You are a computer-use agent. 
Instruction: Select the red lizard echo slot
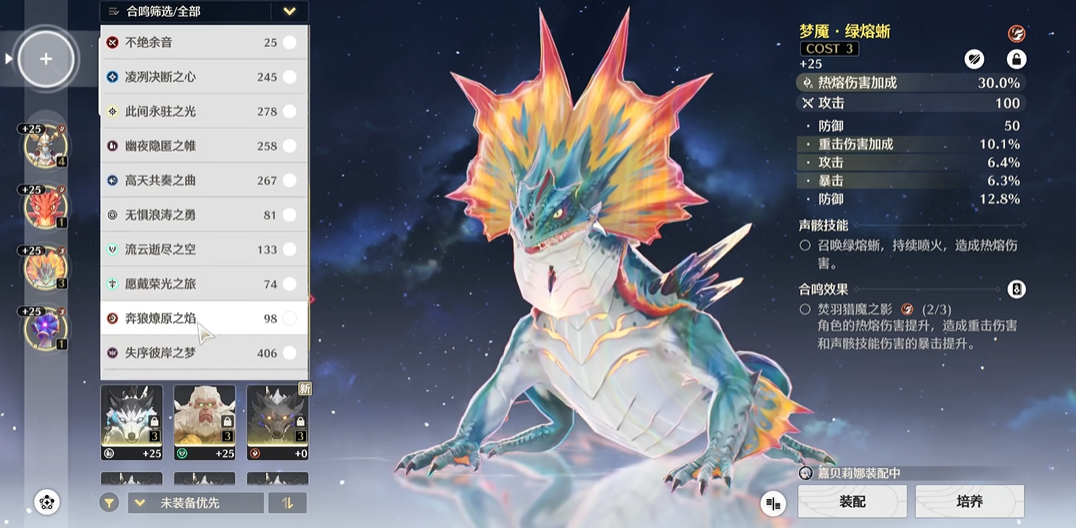click(46, 207)
